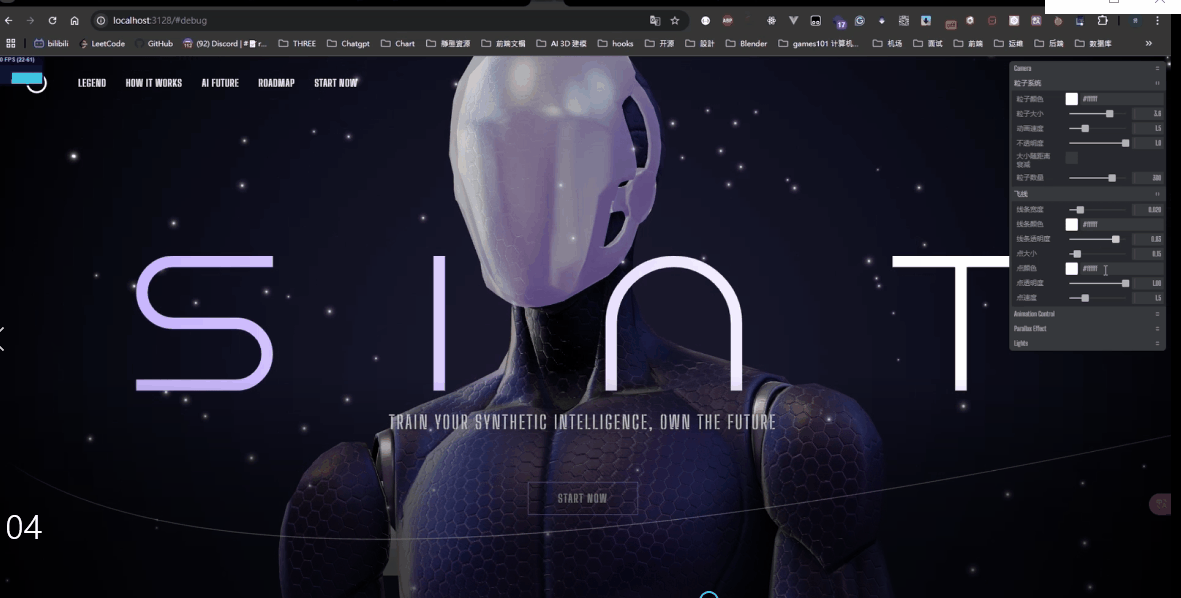The image size is (1181, 598).
Task: Open the React DevTools extension icon
Action: coord(771,20)
